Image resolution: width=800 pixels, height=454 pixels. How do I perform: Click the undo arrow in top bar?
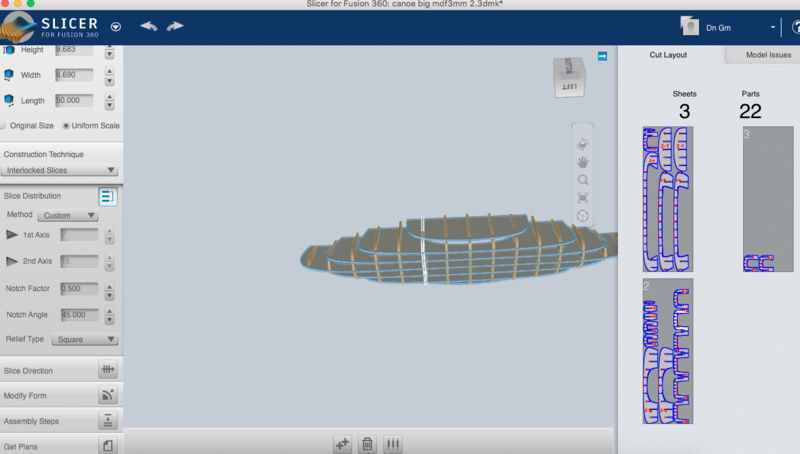[x=149, y=26]
